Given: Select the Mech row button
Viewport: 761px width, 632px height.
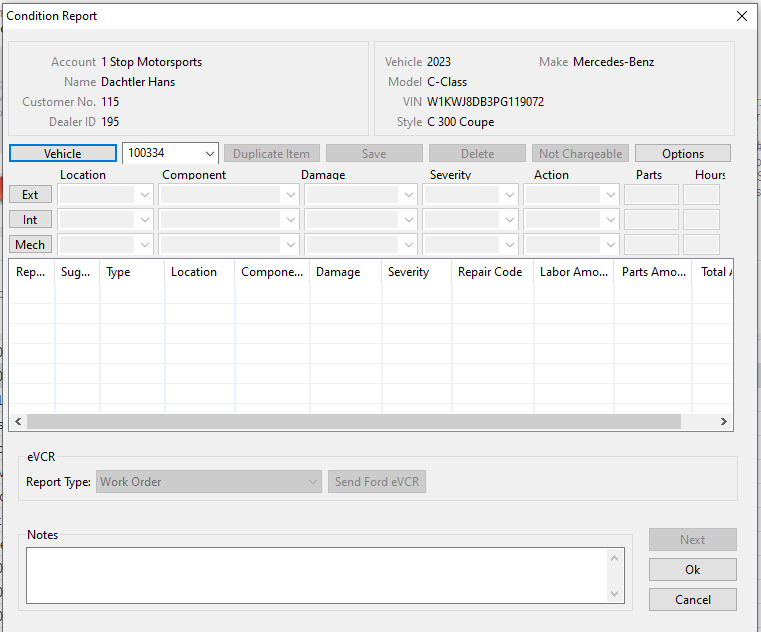Looking at the screenshot, I should tap(30, 245).
